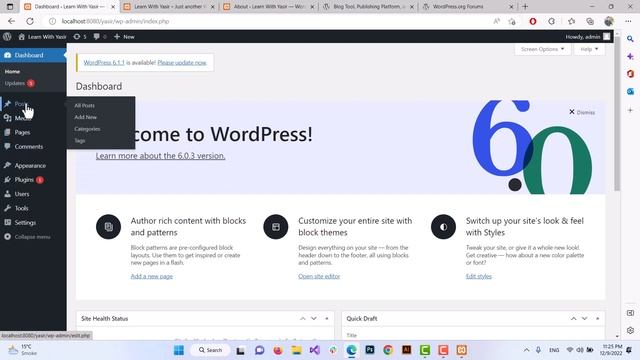The height and width of the screenshot is (360, 640).
Task: Open Learn more about the 6.0.3 version
Action: 160,156
